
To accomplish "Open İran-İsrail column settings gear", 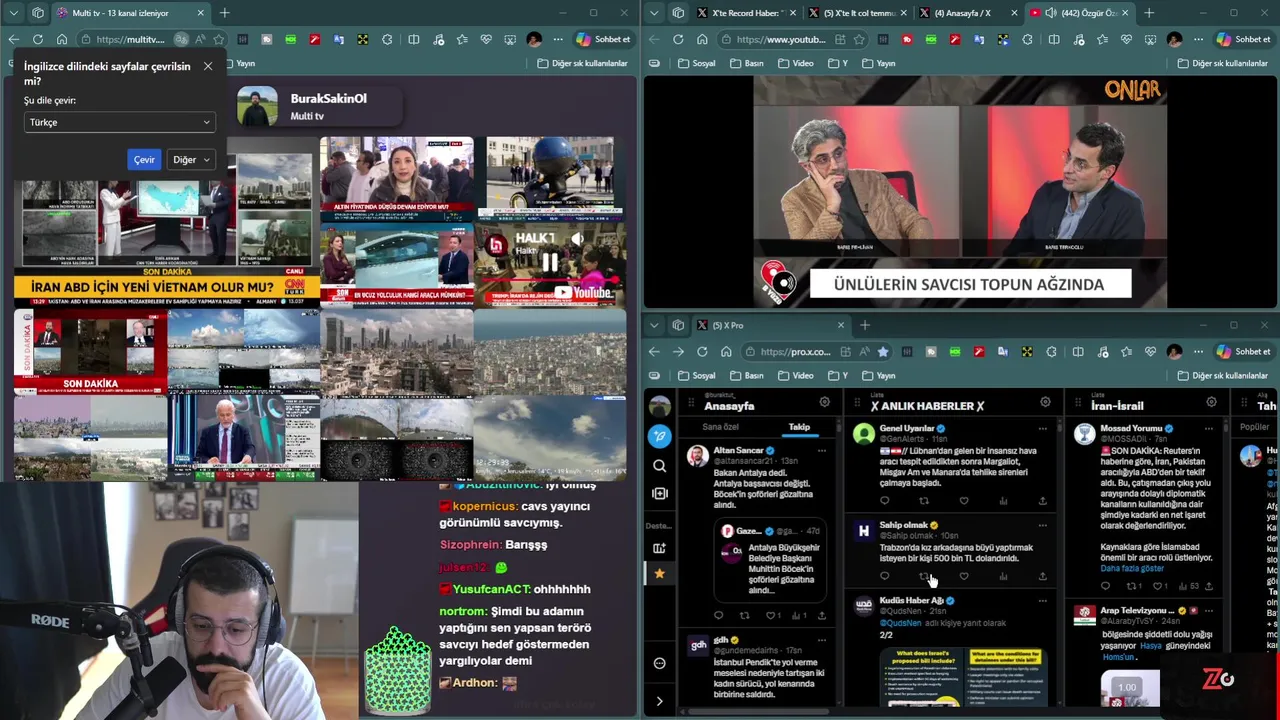I will [x=1211, y=402].
